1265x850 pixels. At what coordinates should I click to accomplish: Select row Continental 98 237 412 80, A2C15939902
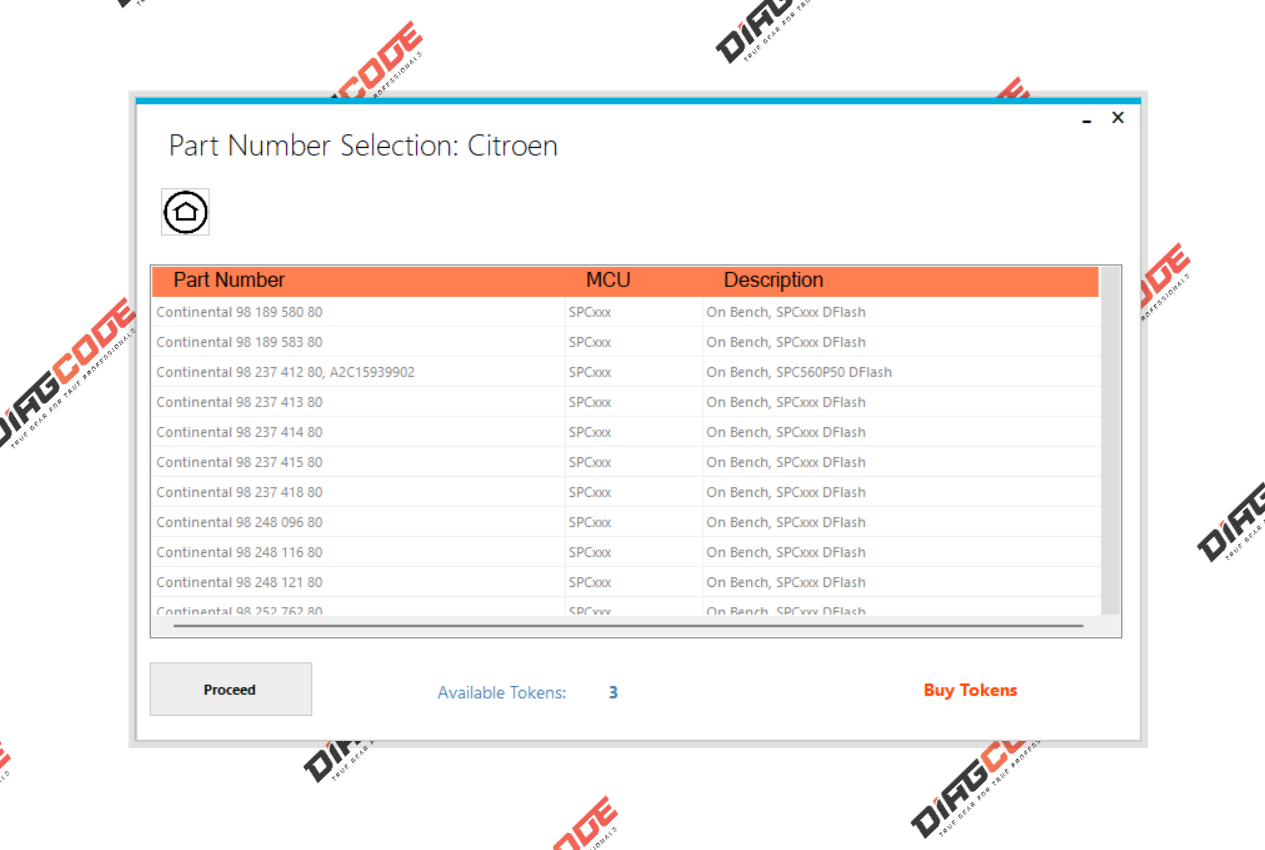(x=626, y=372)
